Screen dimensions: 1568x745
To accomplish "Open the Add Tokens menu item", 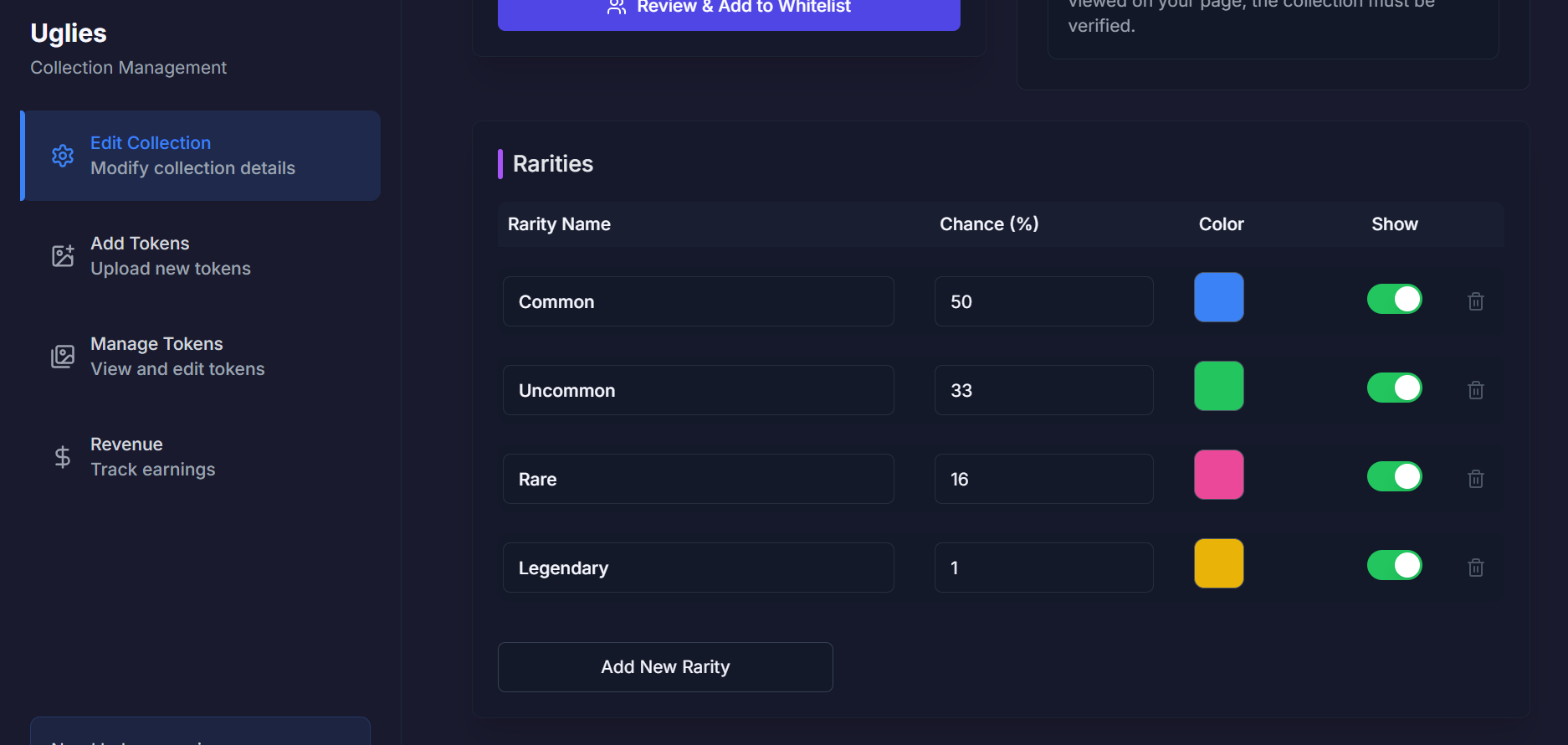I will coord(171,256).
